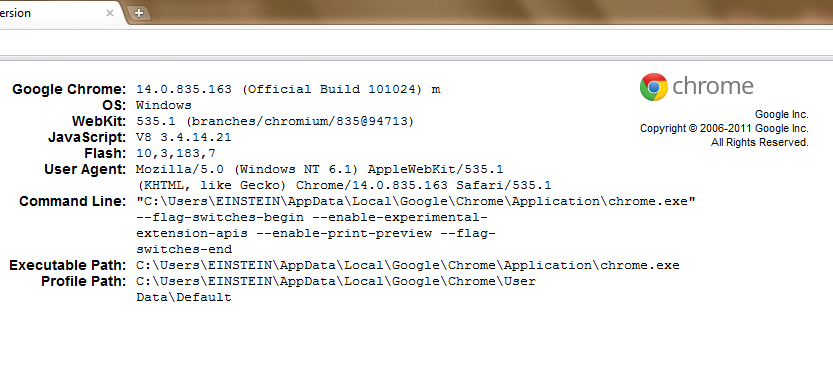833x379 pixels.
Task: Click the All Rights Reserved text
Action: point(760,142)
